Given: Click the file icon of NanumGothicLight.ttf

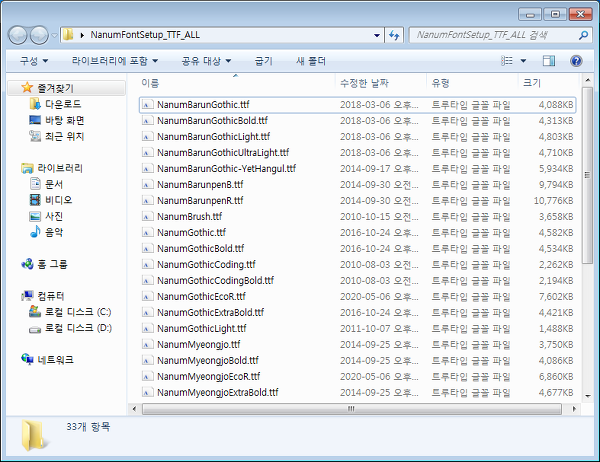Looking at the screenshot, I should pos(148,328).
